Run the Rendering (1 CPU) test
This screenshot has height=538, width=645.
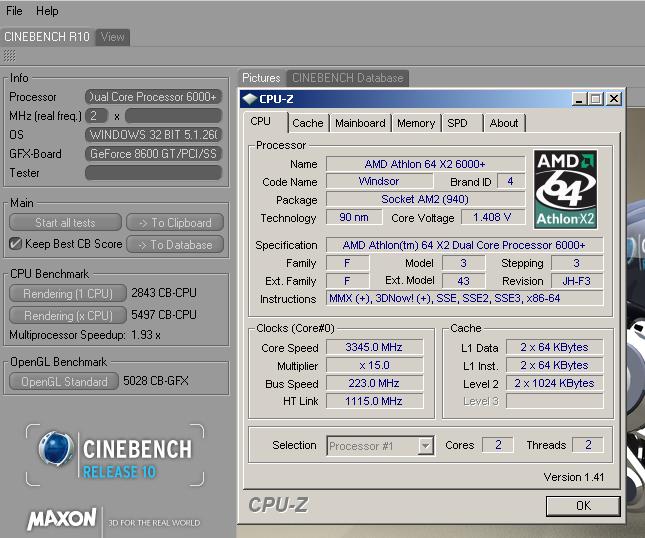[x=68, y=294]
